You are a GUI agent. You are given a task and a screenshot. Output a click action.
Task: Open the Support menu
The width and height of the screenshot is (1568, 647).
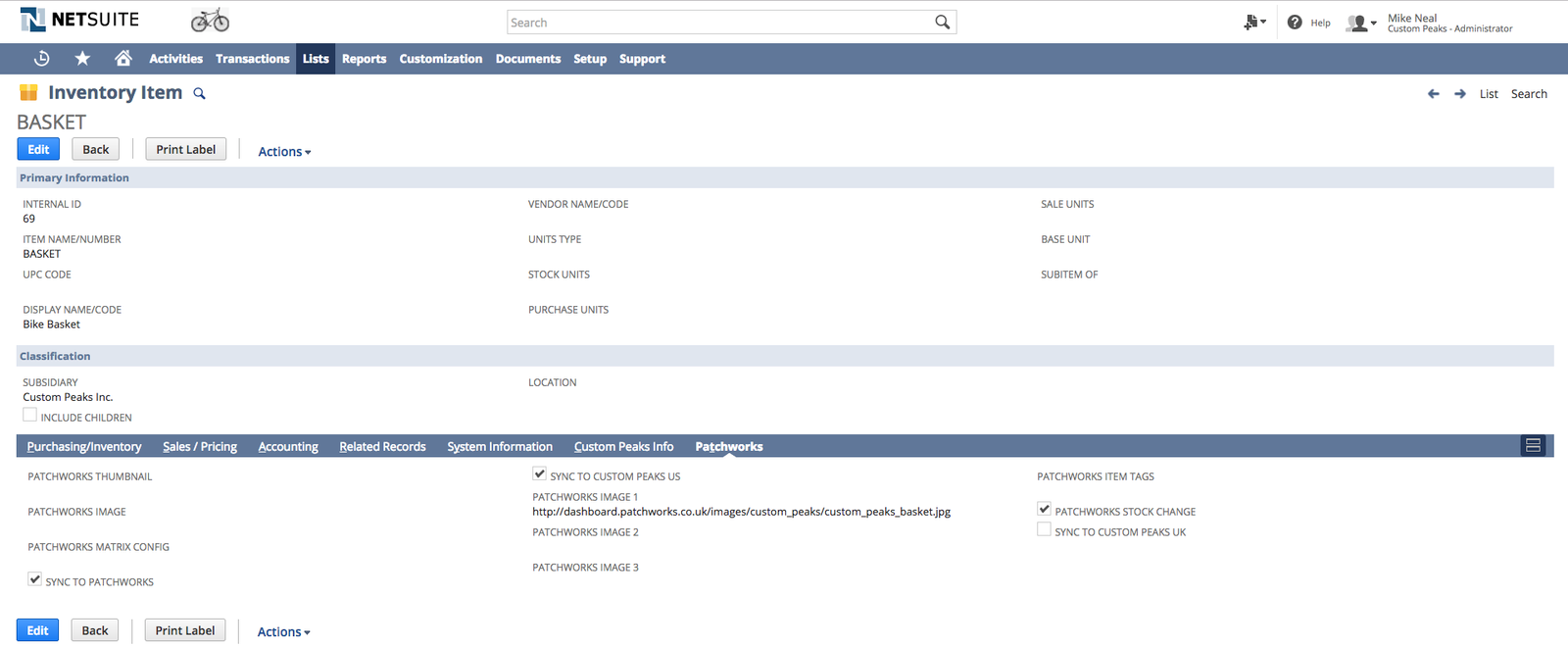(x=642, y=59)
